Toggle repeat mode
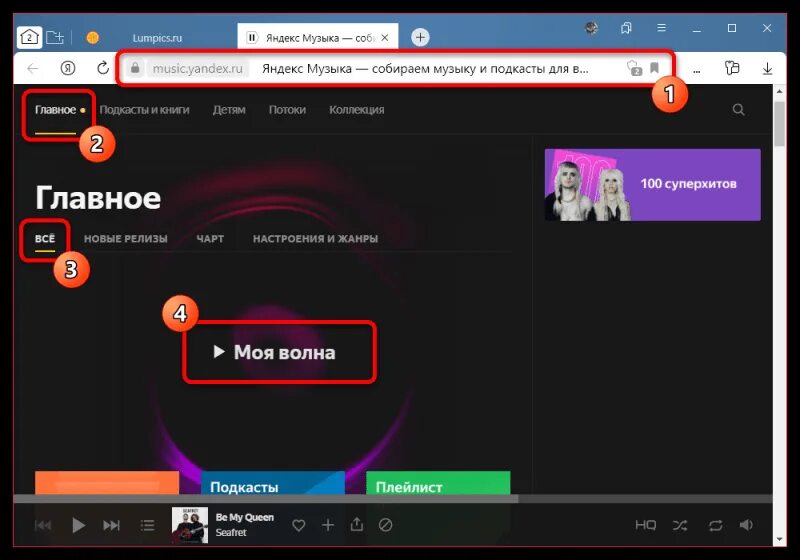Screen dimensions: 800x560 coord(715,525)
